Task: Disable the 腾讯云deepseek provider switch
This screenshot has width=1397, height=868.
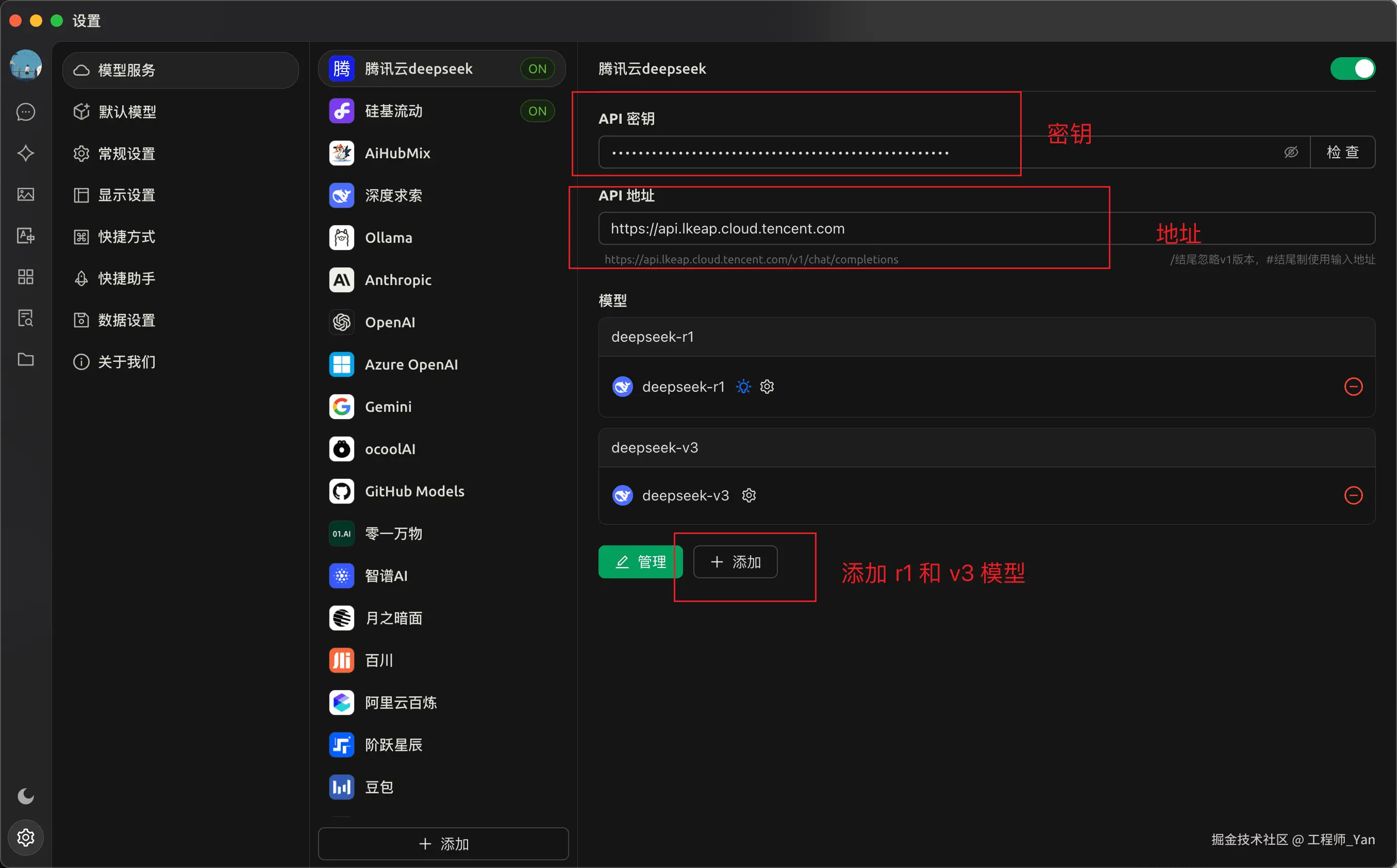Action: tap(1353, 69)
